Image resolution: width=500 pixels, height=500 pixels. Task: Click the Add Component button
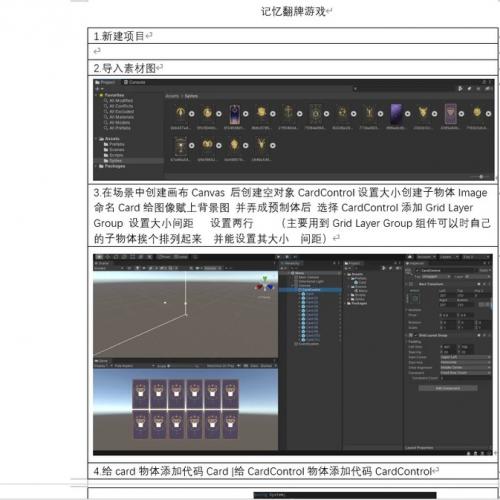[x=448, y=388]
